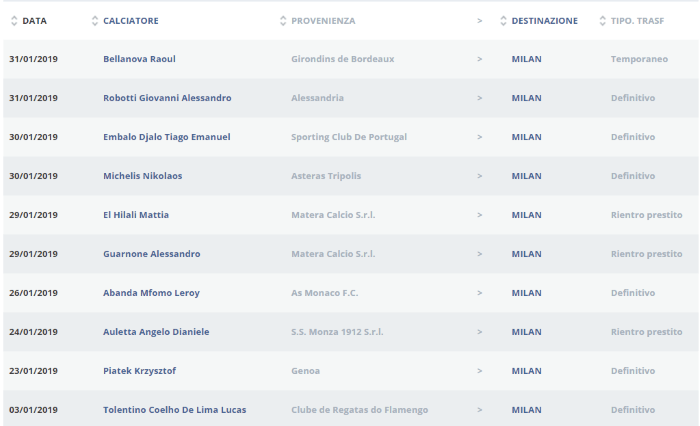The image size is (700, 426).
Task: Open player Embalo Djalo Tiago Emanuel
Action: [166, 137]
